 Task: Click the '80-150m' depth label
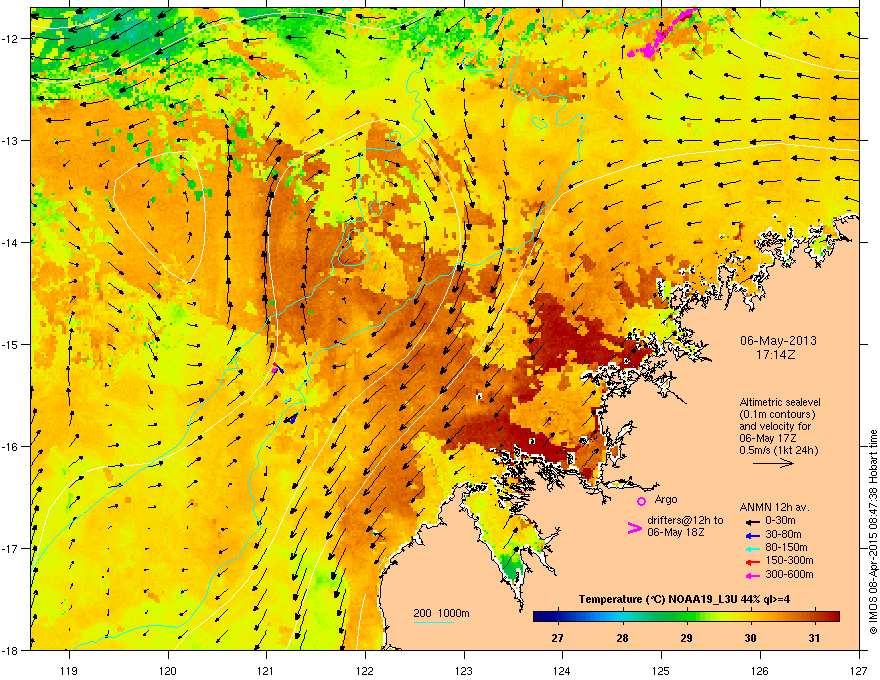[x=786, y=547]
